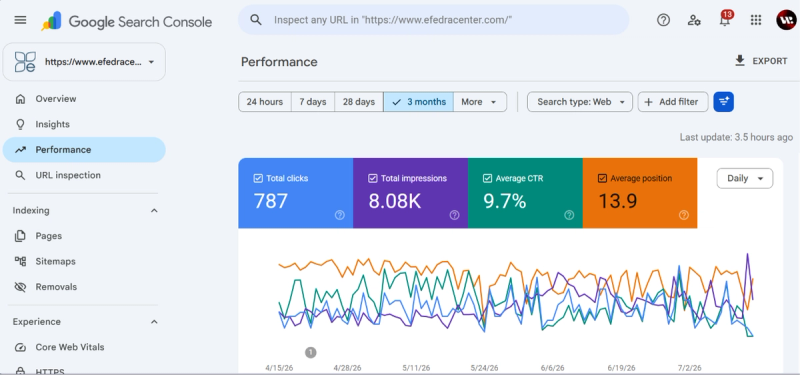This screenshot has height=375, width=800.
Task: Select the 3 months date range
Action: [x=418, y=102]
